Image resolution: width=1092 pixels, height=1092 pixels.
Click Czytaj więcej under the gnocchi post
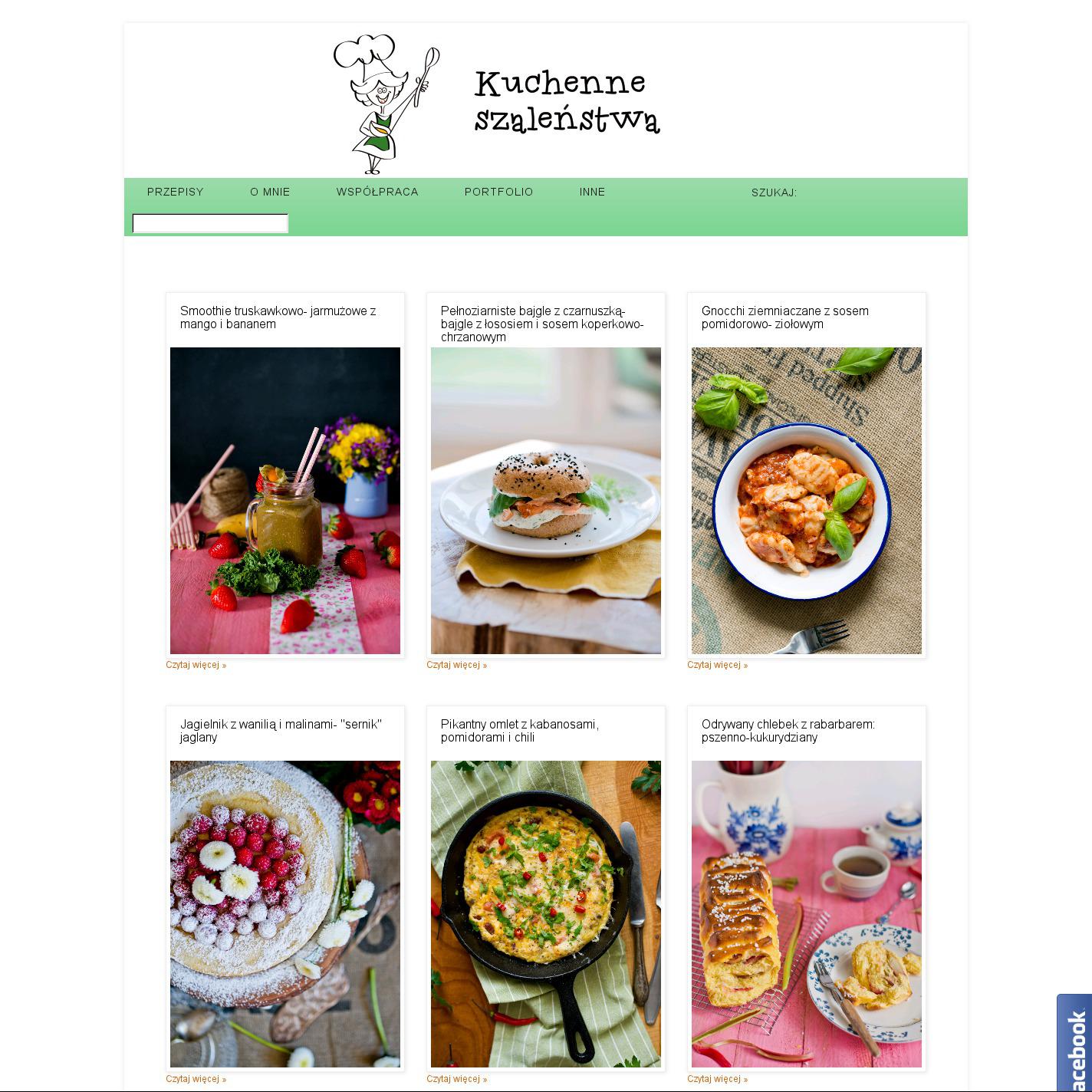[x=718, y=665]
